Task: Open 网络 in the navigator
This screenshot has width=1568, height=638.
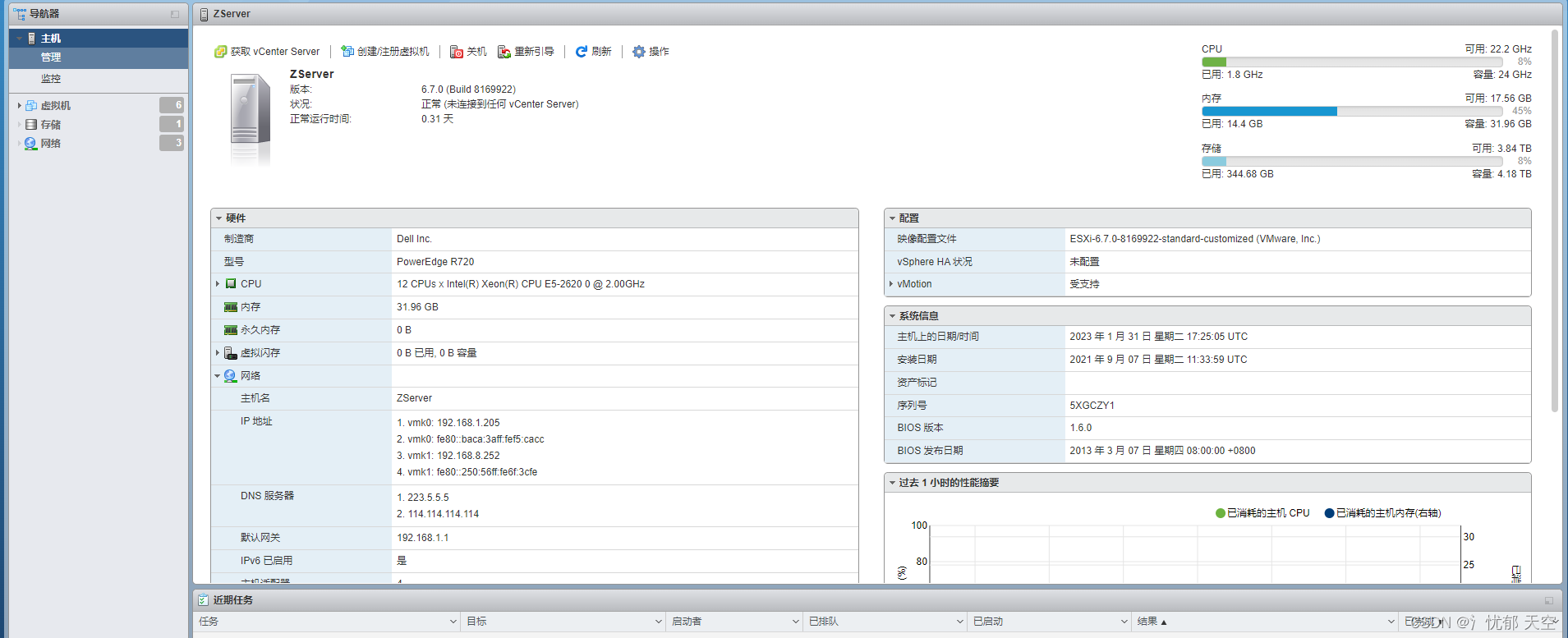Action: [x=51, y=143]
